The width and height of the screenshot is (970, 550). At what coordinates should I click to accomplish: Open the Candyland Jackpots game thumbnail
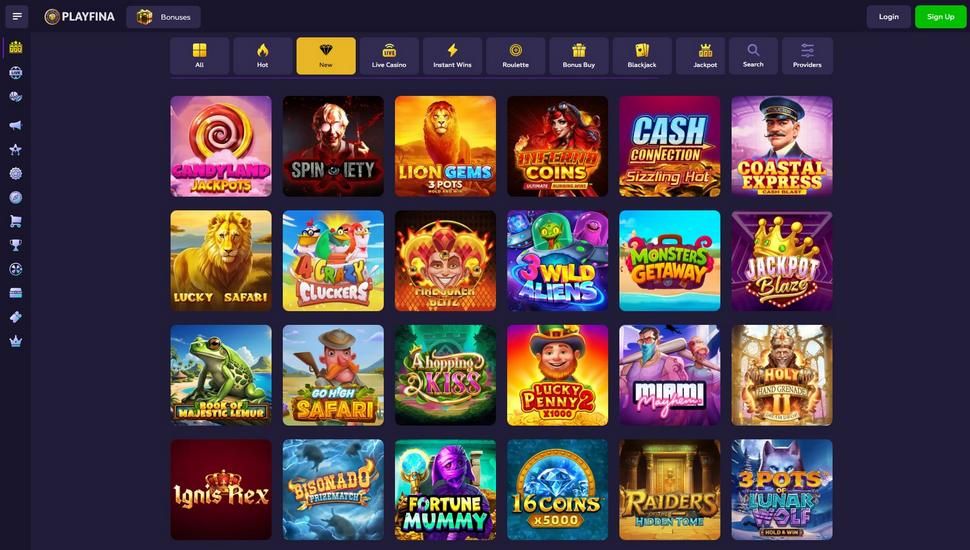[221, 146]
